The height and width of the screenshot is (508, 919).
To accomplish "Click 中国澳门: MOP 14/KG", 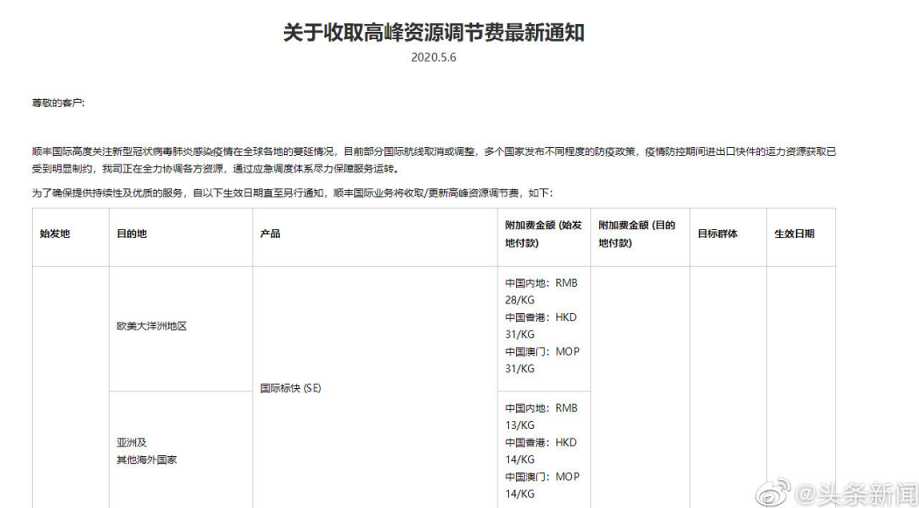I will [543, 485].
